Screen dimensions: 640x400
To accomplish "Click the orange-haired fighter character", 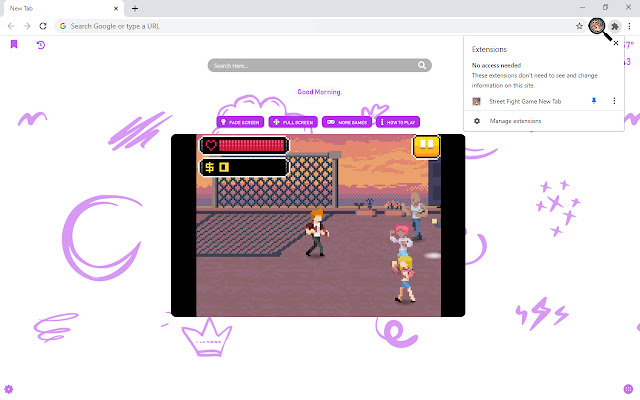I will pos(316,232).
